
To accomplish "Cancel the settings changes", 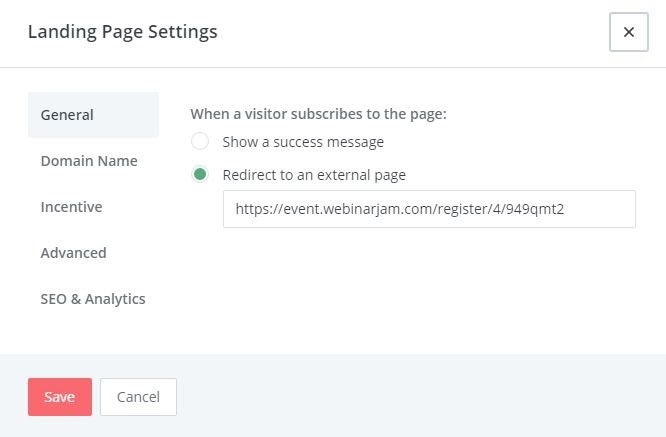I will [138, 397].
